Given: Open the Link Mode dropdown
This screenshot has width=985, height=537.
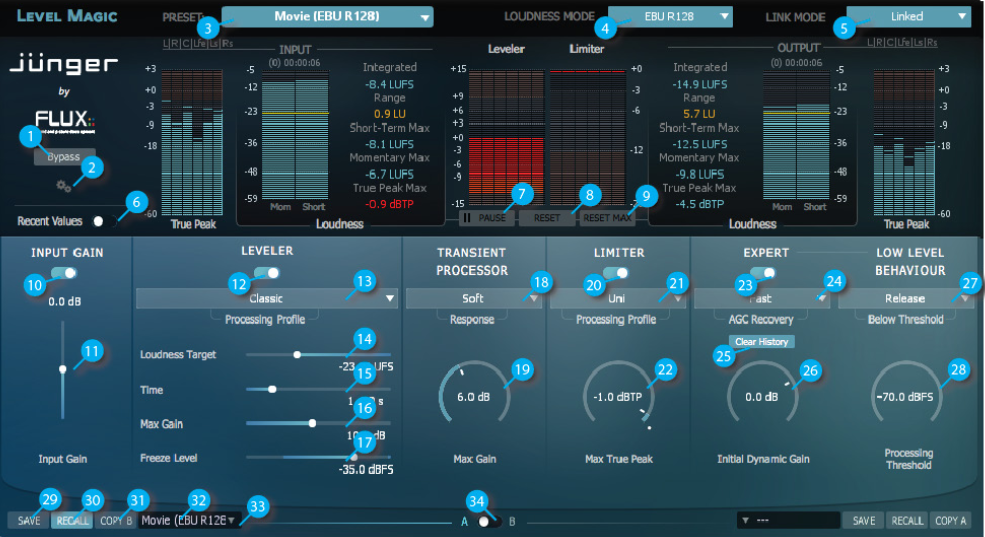Looking at the screenshot, I should 908,17.
